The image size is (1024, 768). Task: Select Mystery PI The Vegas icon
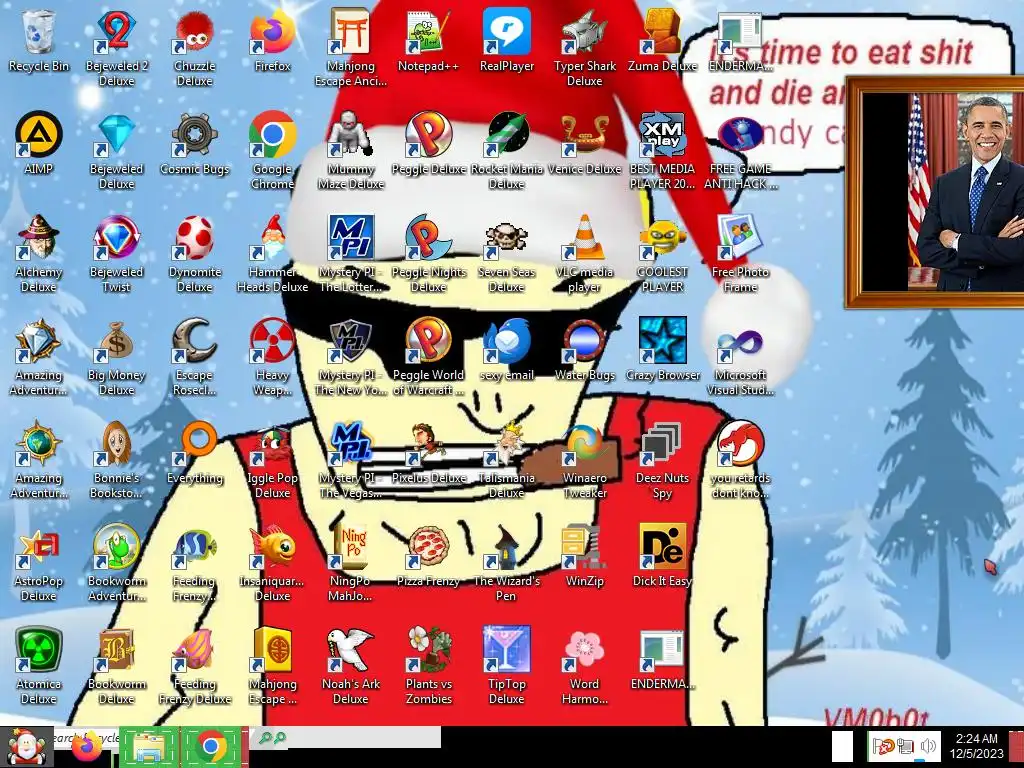(x=351, y=461)
